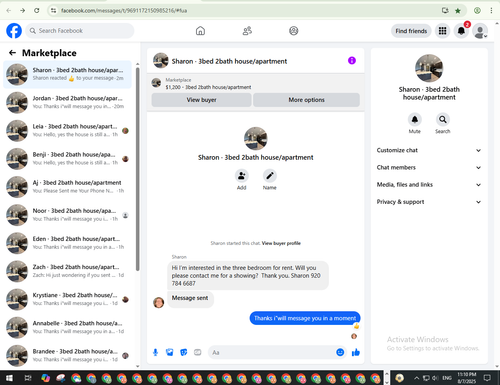Image resolution: width=500 pixels, height=385 pixels.
Task: Open Sharon conversation in list
Action: click(68, 74)
